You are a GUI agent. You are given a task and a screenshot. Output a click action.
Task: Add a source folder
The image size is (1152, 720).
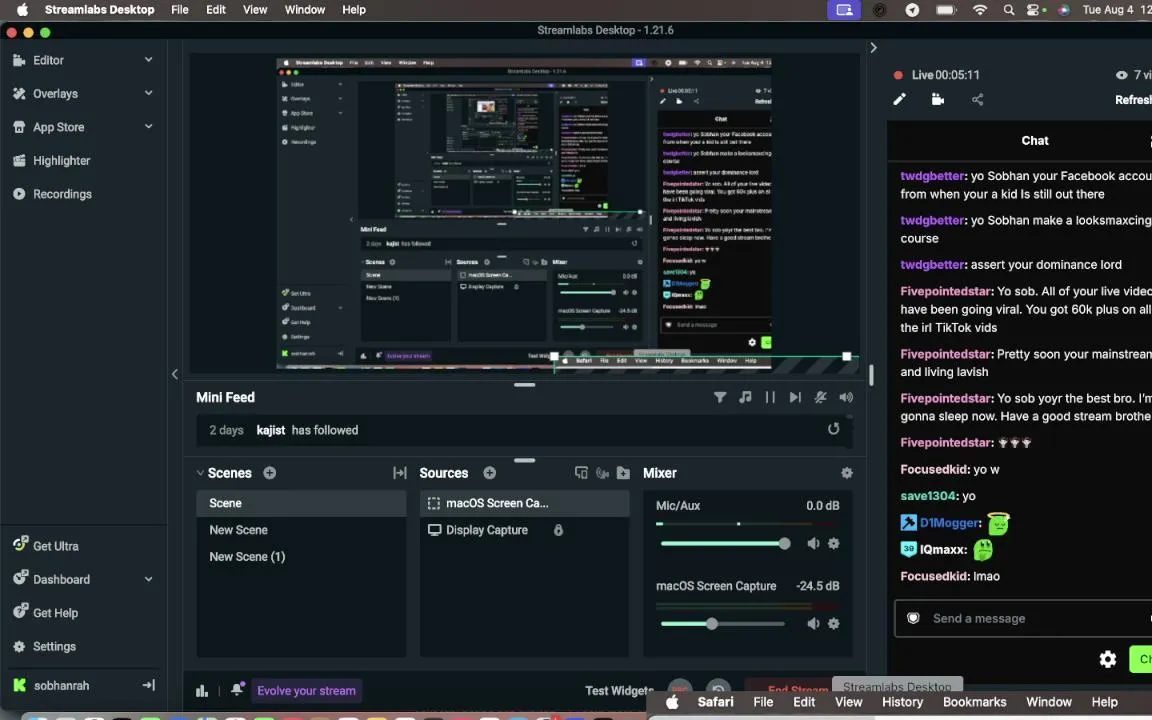[x=624, y=473]
